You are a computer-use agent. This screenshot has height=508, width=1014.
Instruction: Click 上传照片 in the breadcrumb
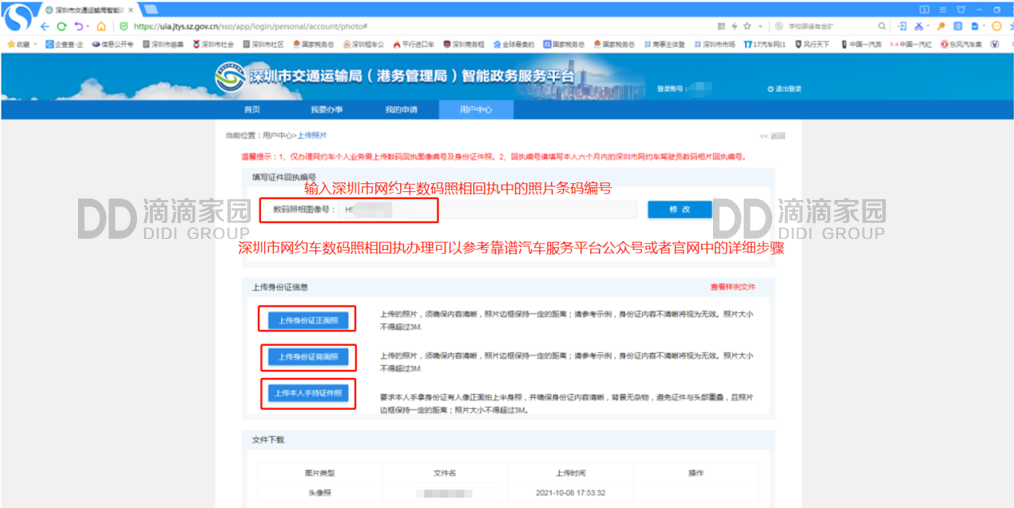pyautogui.click(x=312, y=136)
